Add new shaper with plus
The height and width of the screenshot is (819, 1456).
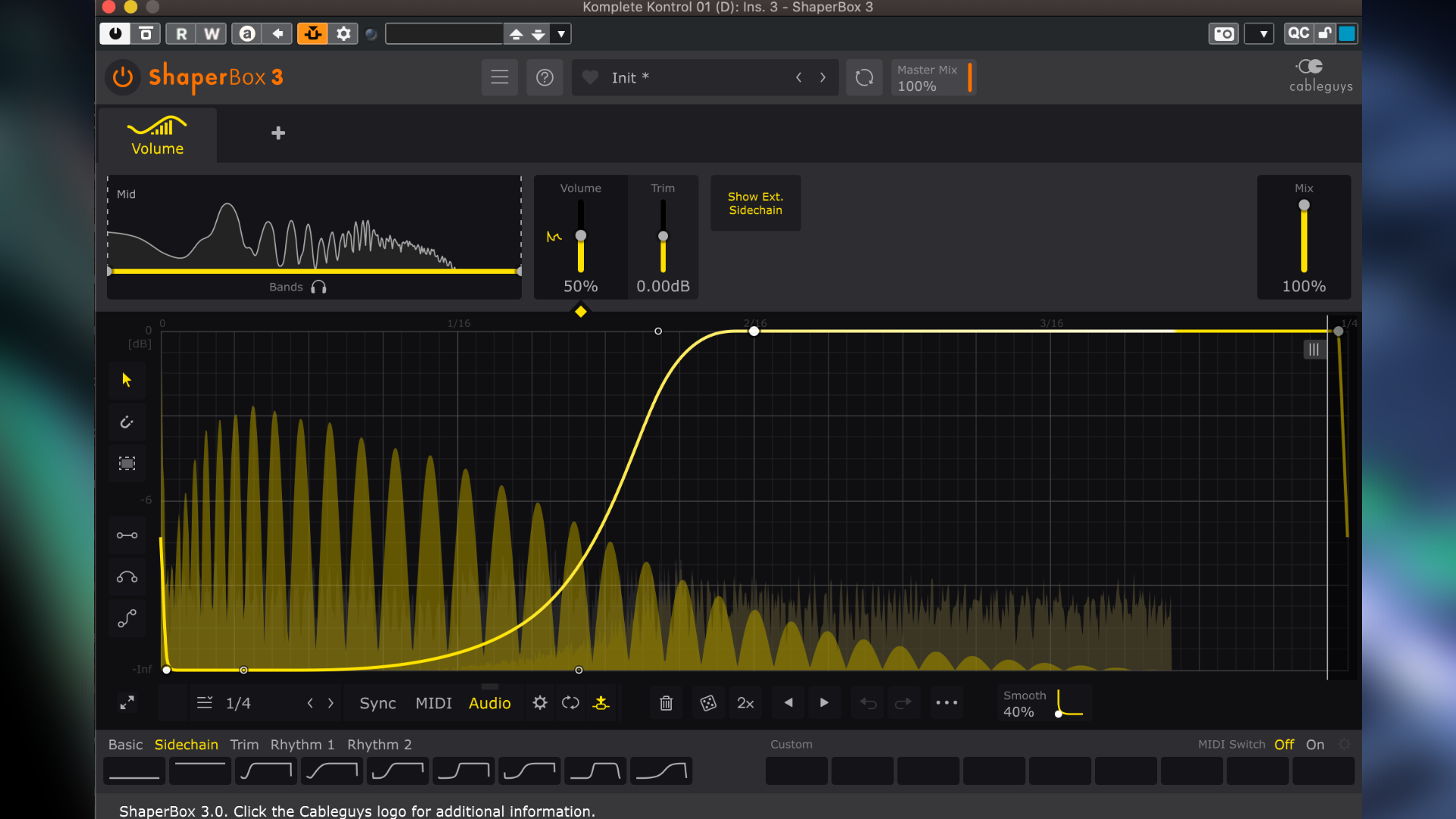point(278,133)
